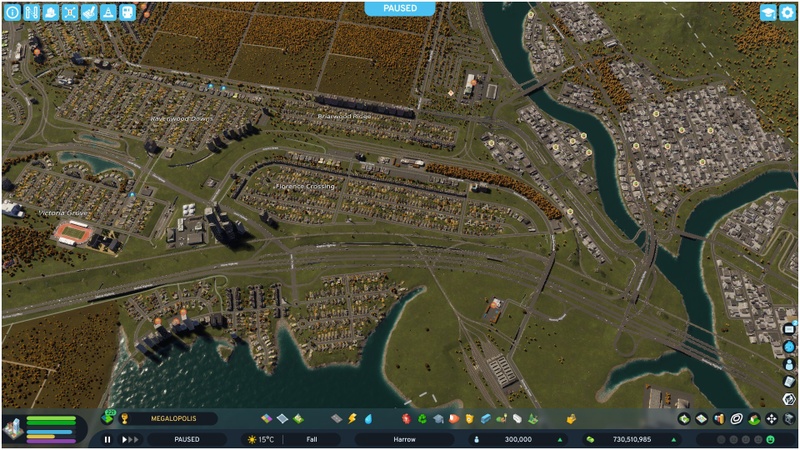Open the 300,000 population panel
Viewport: 800px width, 450px height.
tap(518, 439)
